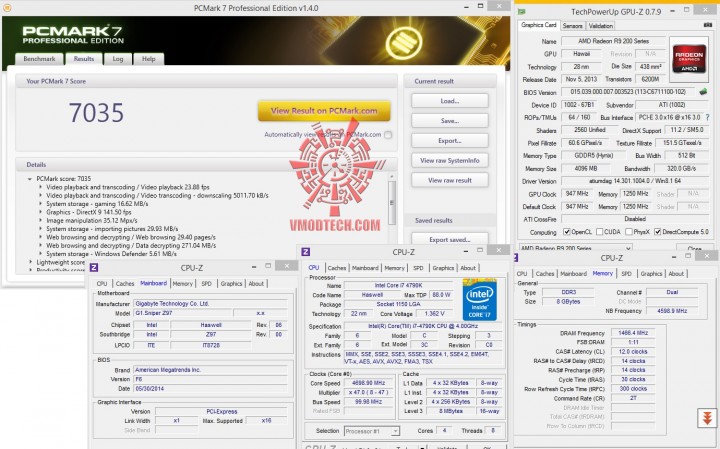Click the NB Frequency '4598.9 MHz' value
720x449 pixels.
click(672, 311)
